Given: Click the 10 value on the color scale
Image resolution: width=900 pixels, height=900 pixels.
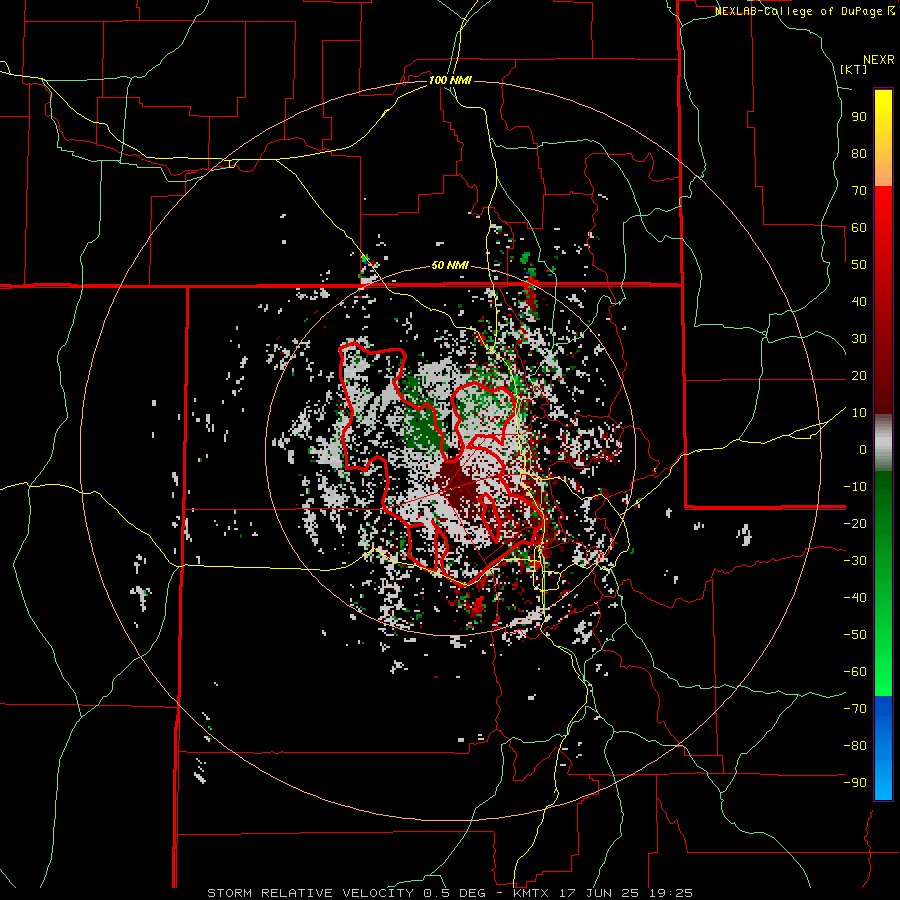Looking at the screenshot, I should point(859,413).
